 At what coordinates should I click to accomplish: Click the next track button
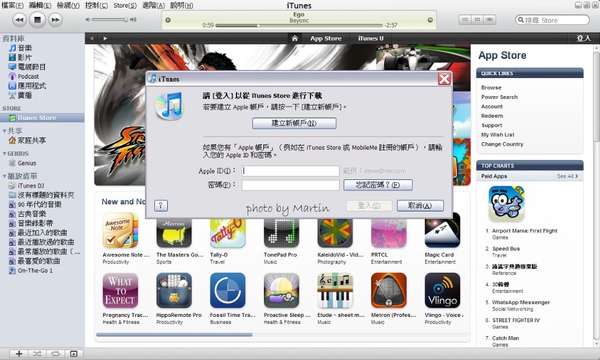point(55,20)
